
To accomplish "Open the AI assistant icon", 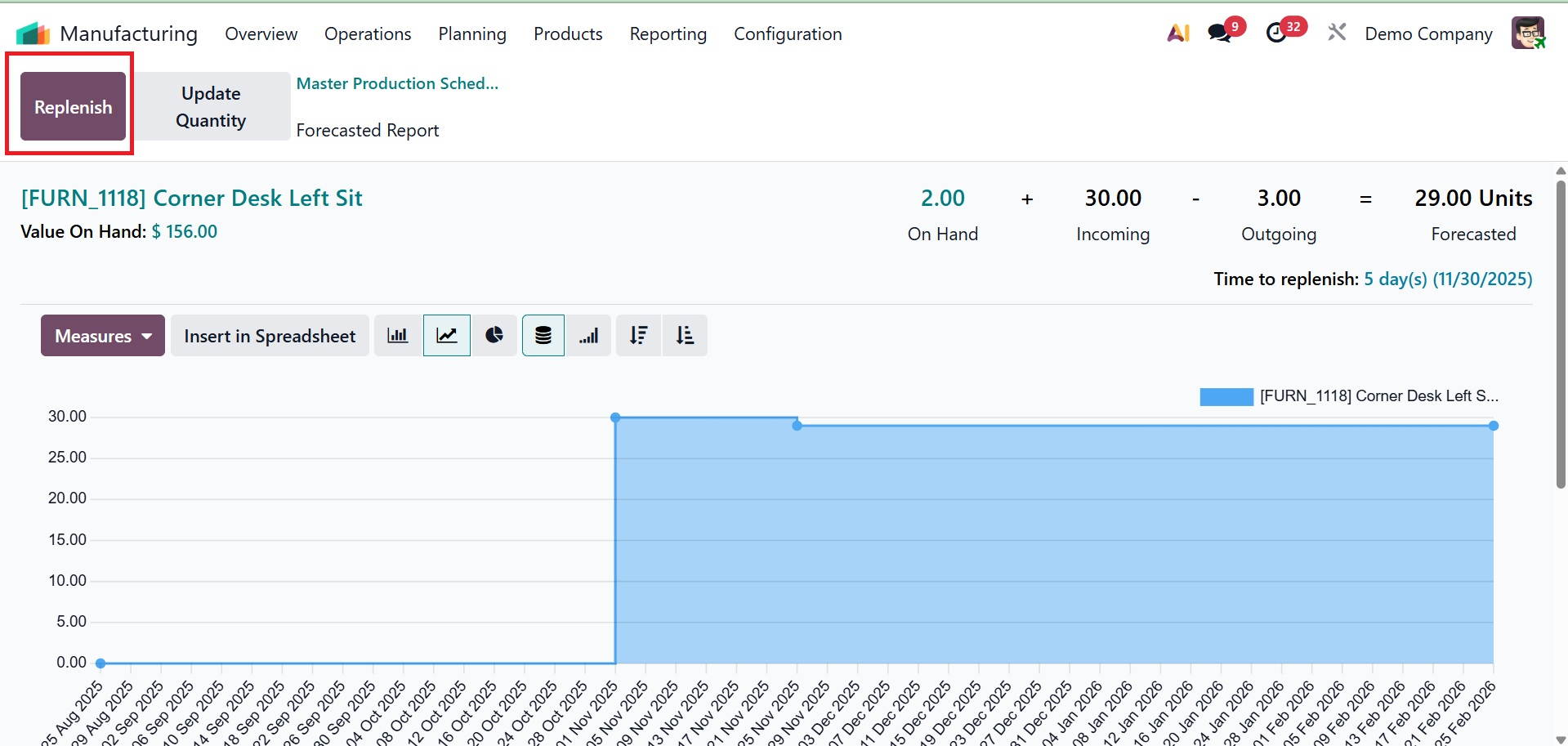I will (1178, 34).
